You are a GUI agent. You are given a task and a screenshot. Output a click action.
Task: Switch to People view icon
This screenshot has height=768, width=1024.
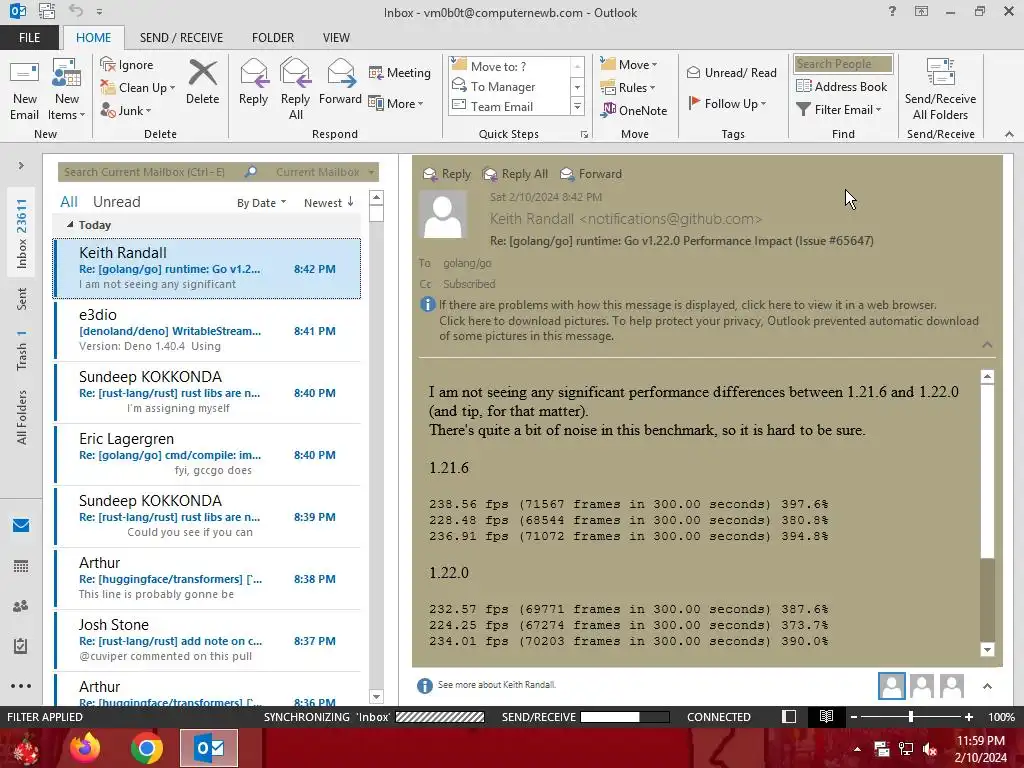21,606
